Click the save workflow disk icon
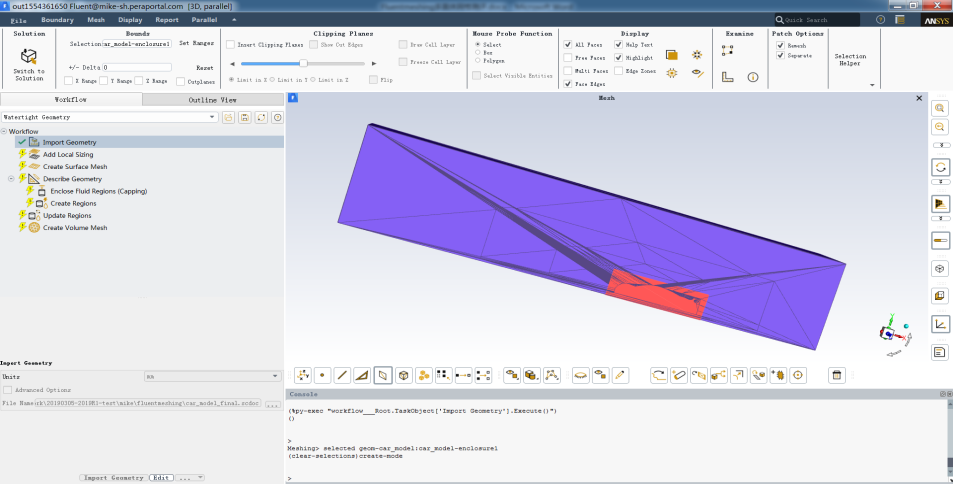 pos(244,117)
